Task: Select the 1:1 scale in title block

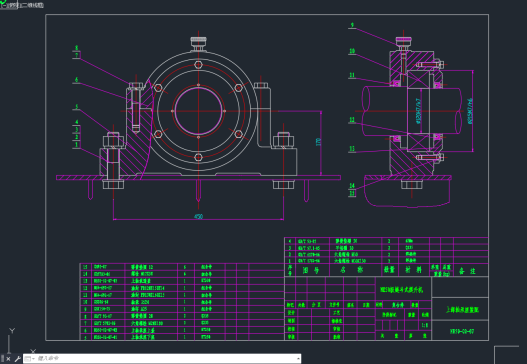Action: (x=425, y=325)
